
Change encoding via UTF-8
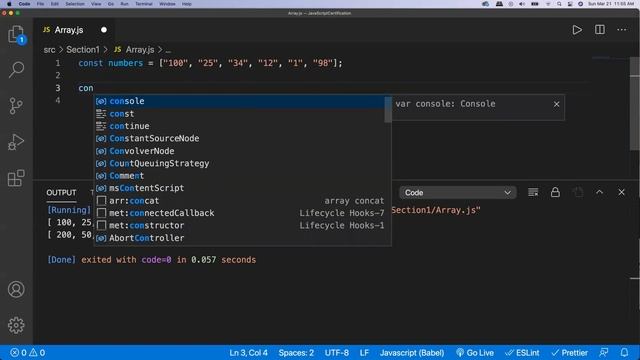(336, 353)
